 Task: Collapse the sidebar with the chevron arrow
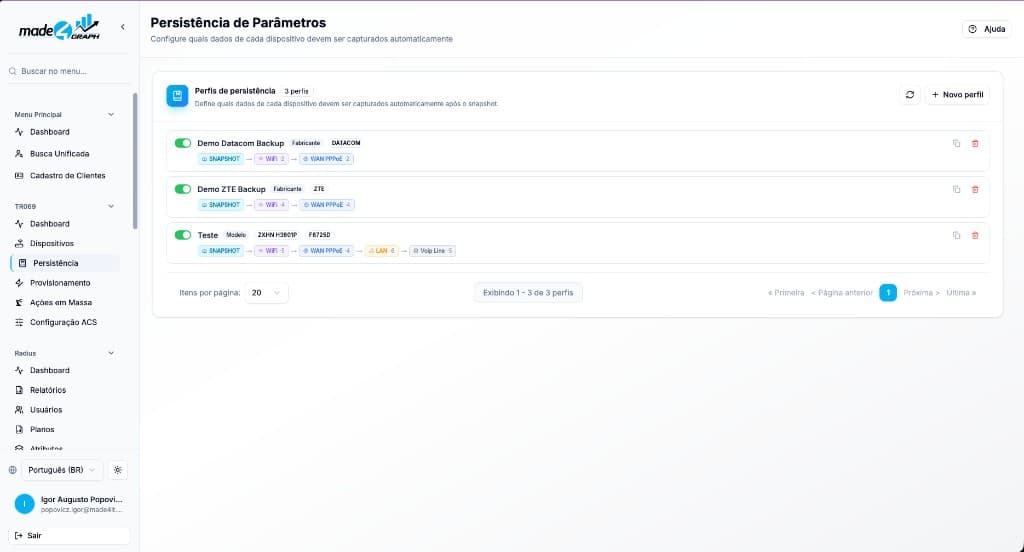123,27
